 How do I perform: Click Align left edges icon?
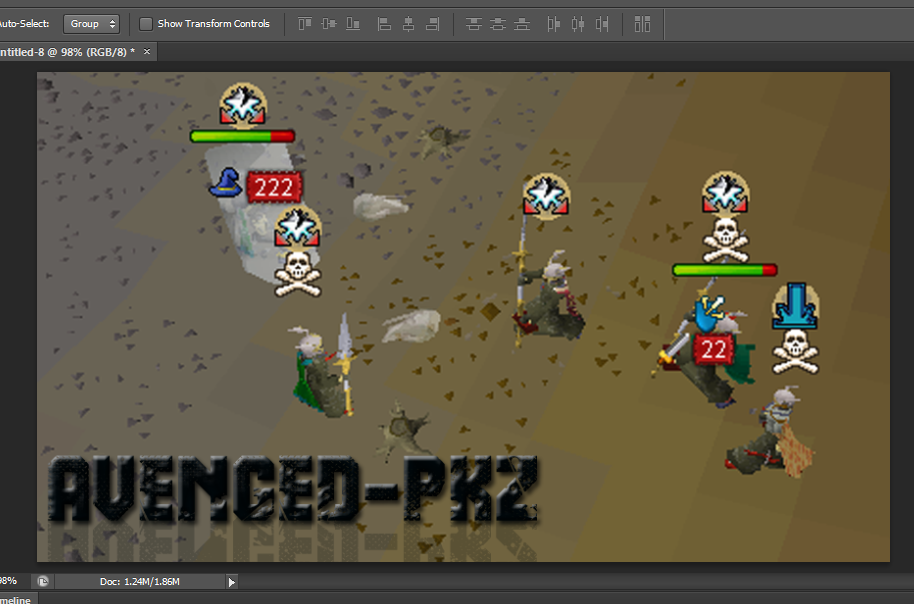coord(384,24)
